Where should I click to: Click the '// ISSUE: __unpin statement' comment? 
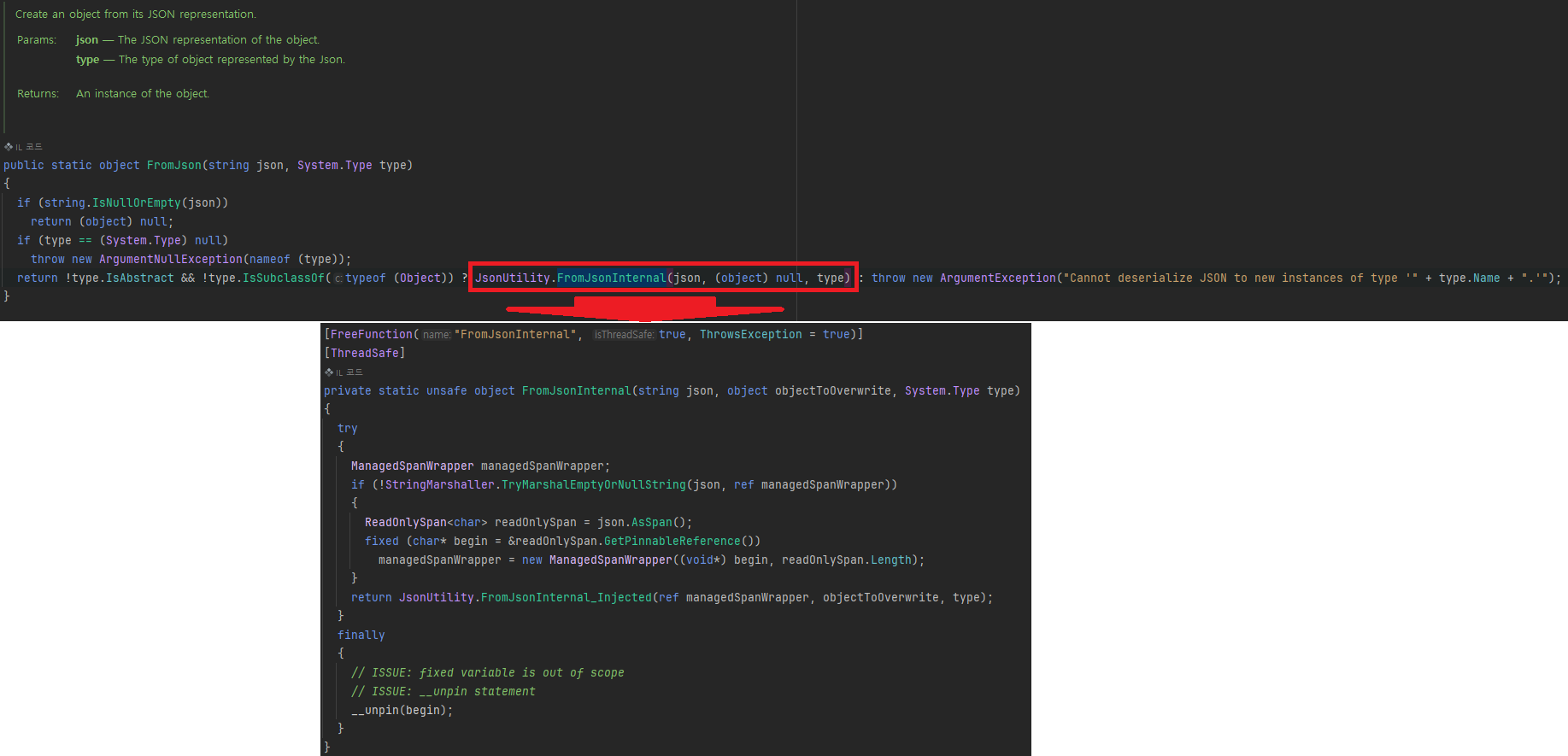(x=443, y=691)
